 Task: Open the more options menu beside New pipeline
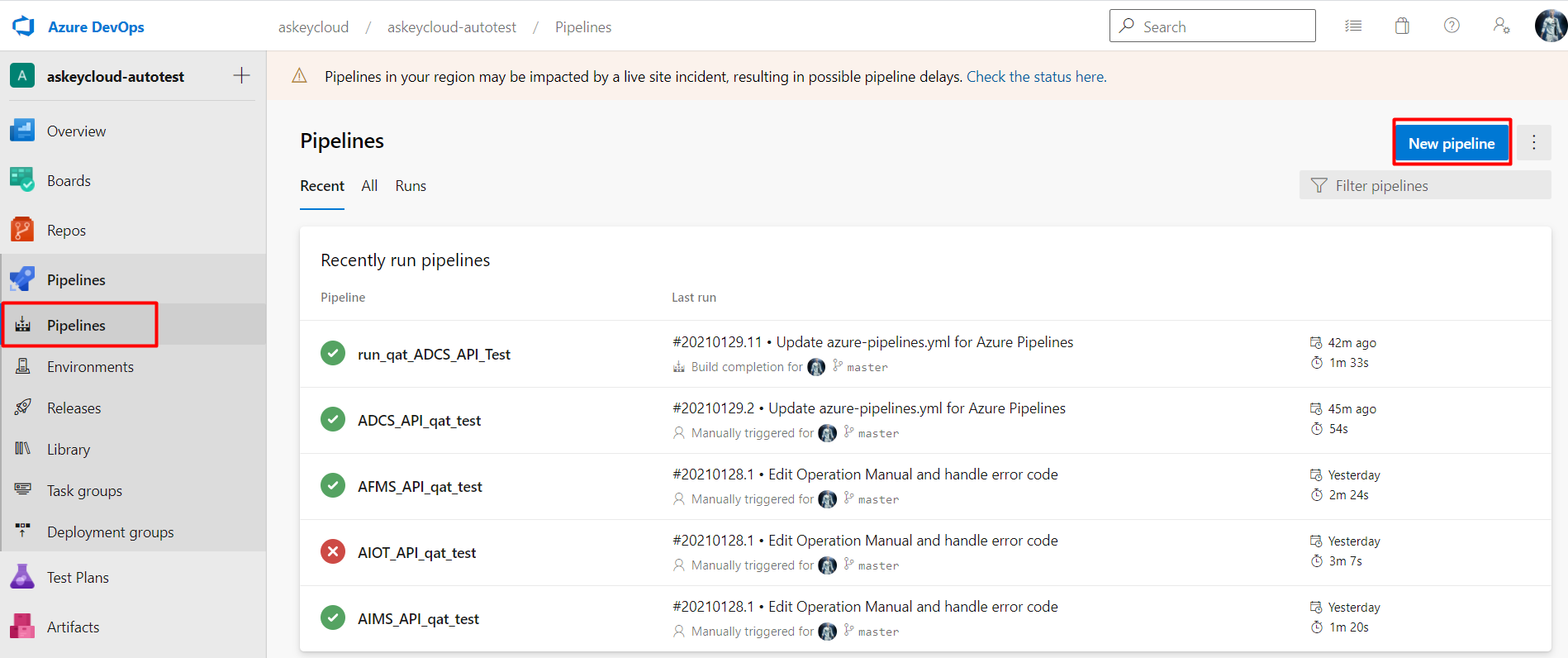1534,143
